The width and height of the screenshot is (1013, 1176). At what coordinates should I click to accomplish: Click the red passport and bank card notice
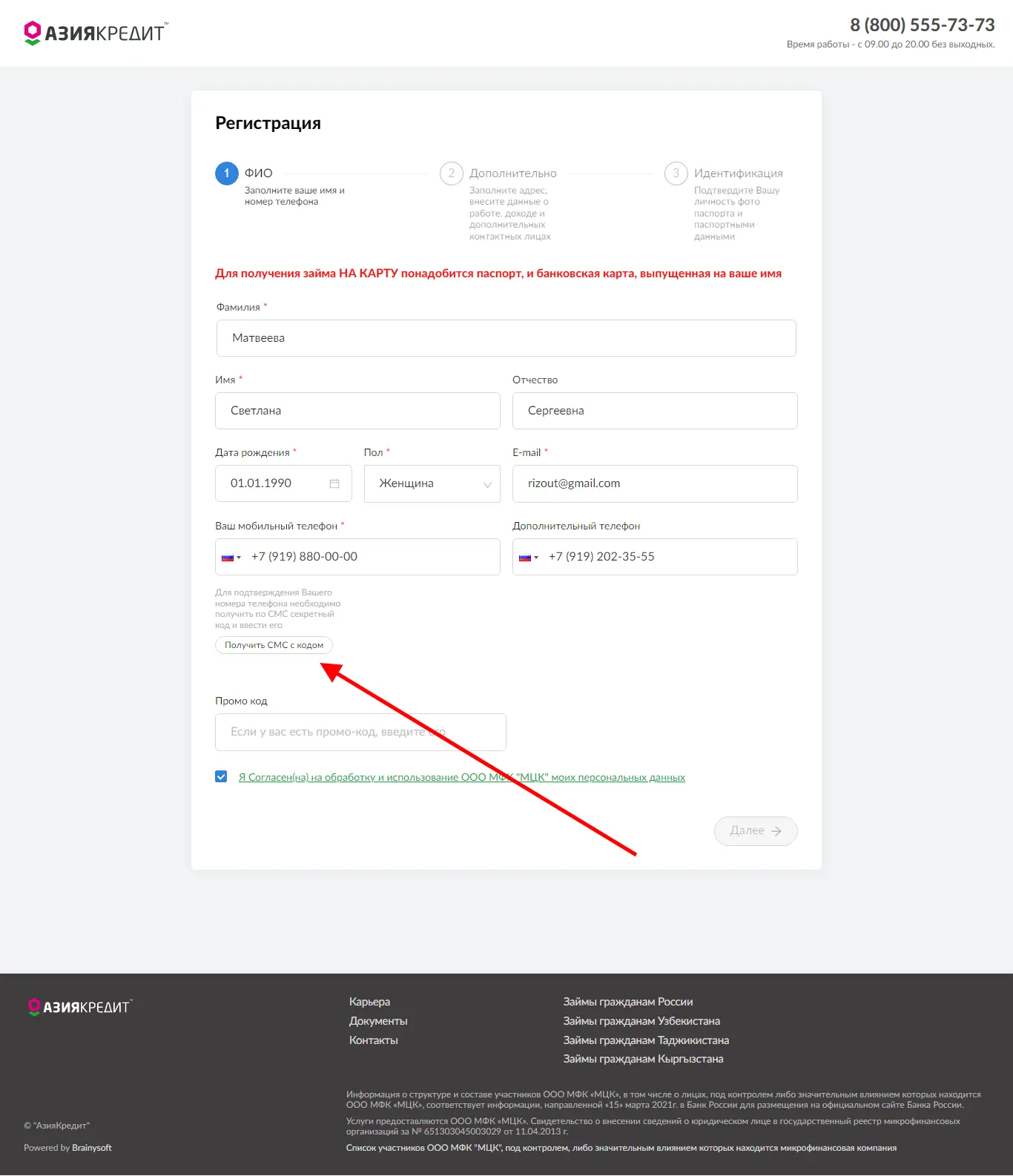498,274
